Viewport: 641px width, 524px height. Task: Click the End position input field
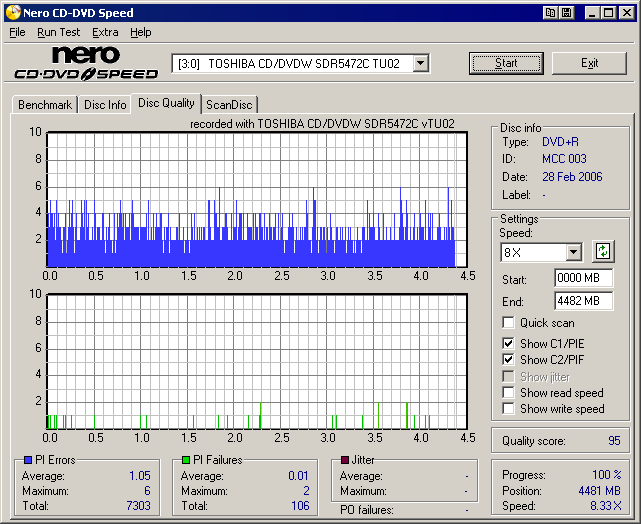pyautogui.click(x=583, y=301)
